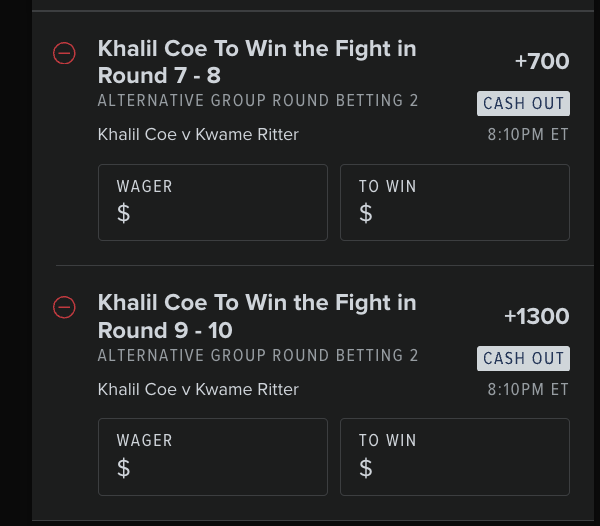
Task: Remove the Round 7 - 8 bet
Action: (64, 54)
